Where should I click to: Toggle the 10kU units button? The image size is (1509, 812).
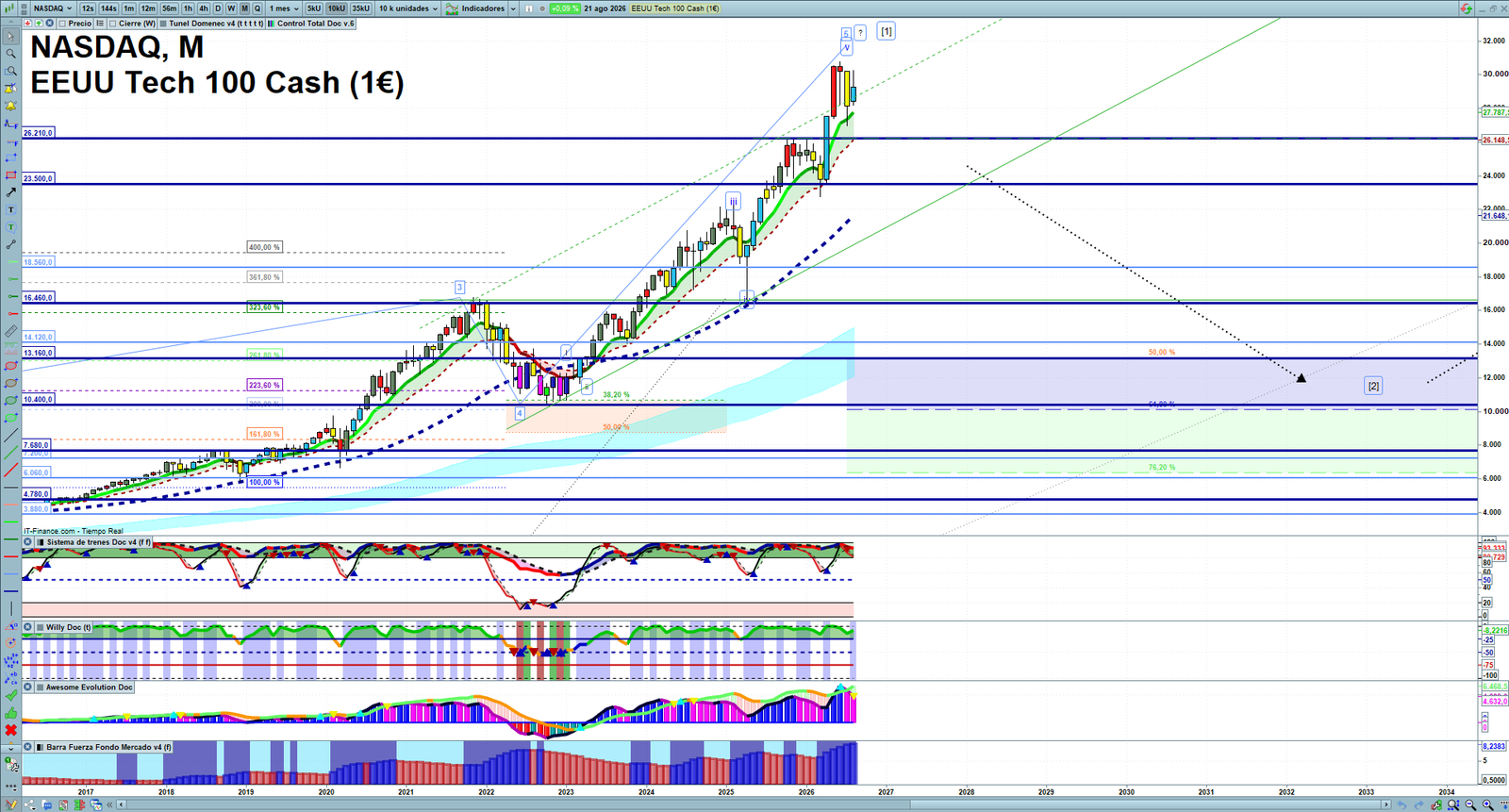tap(337, 8)
